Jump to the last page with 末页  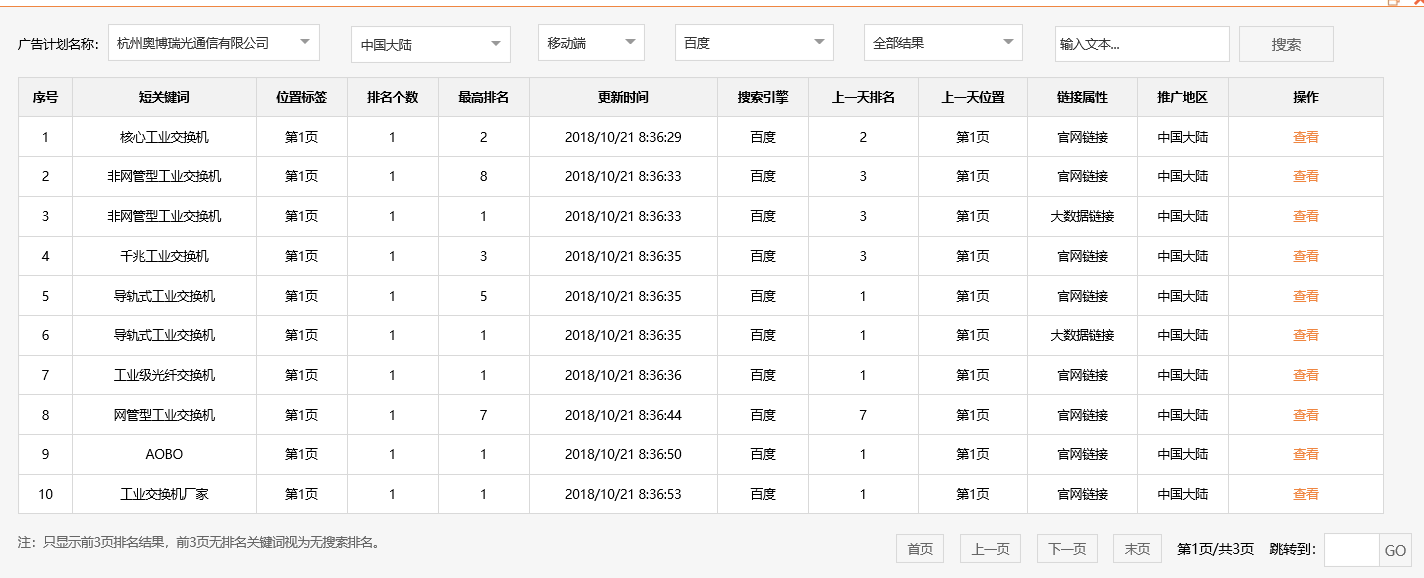click(x=1136, y=548)
